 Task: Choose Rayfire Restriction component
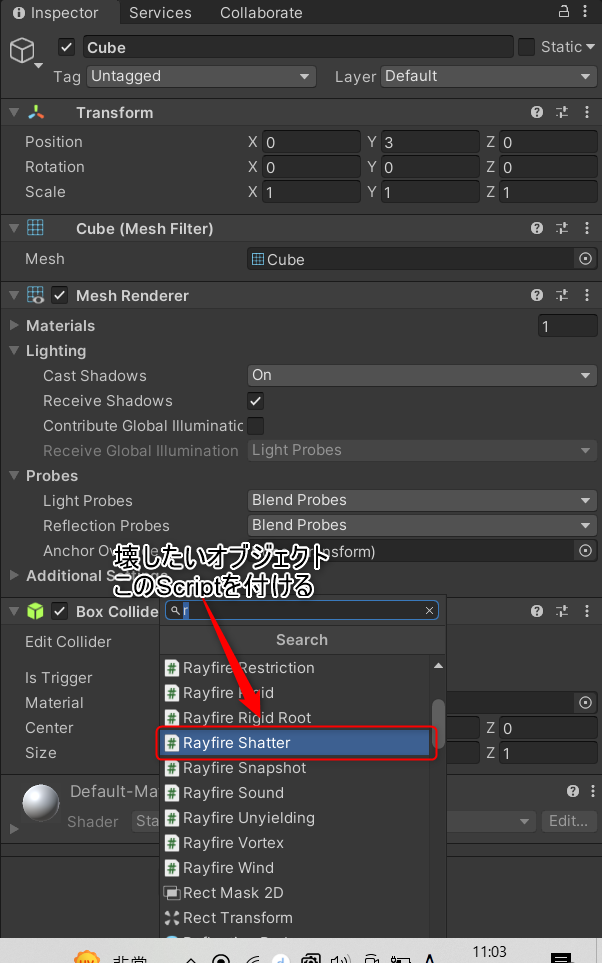[x=295, y=668]
